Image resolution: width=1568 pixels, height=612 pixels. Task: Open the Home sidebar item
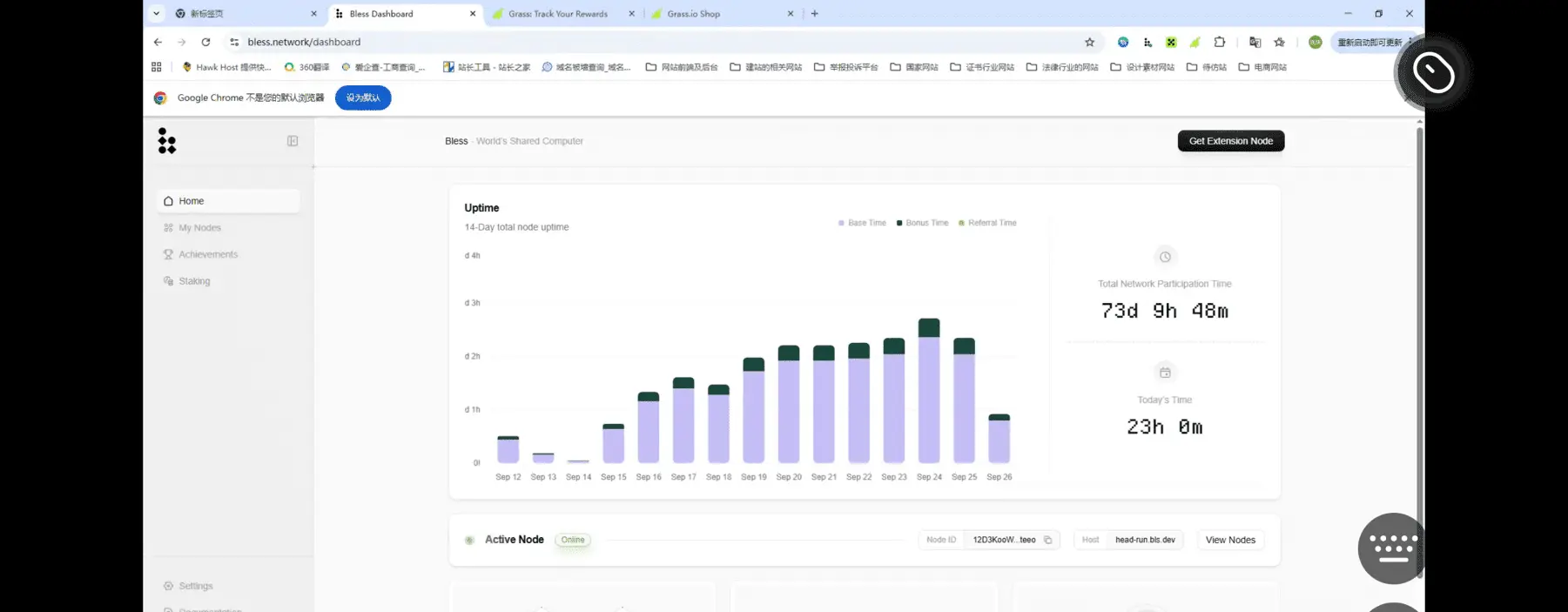click(229, 201)
